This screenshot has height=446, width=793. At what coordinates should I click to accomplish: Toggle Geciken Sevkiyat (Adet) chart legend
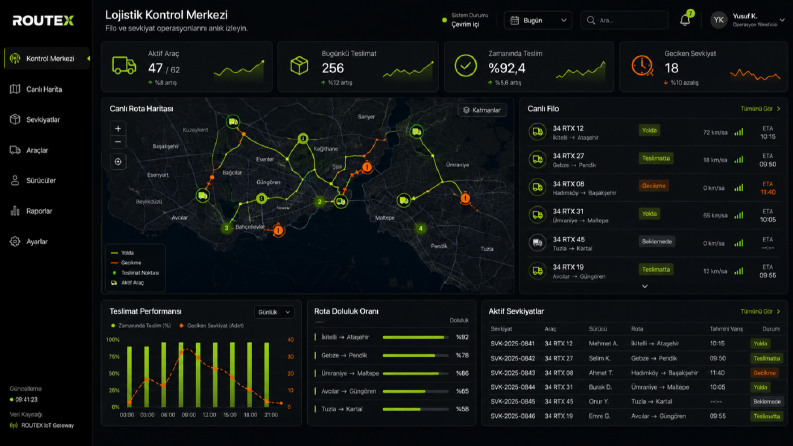[x=211, y=326]
